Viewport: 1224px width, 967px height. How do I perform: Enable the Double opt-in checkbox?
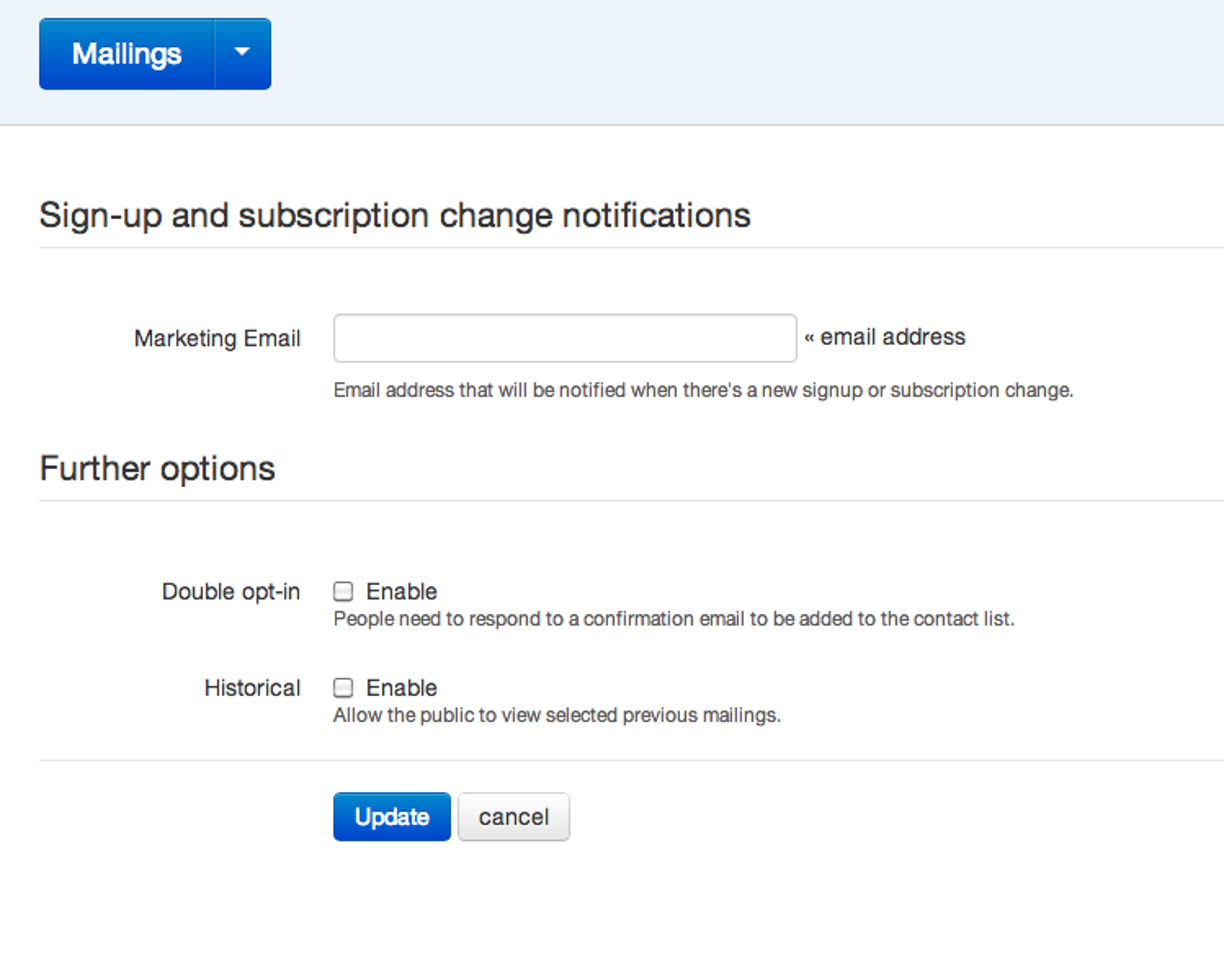click(x=343, y=591)
